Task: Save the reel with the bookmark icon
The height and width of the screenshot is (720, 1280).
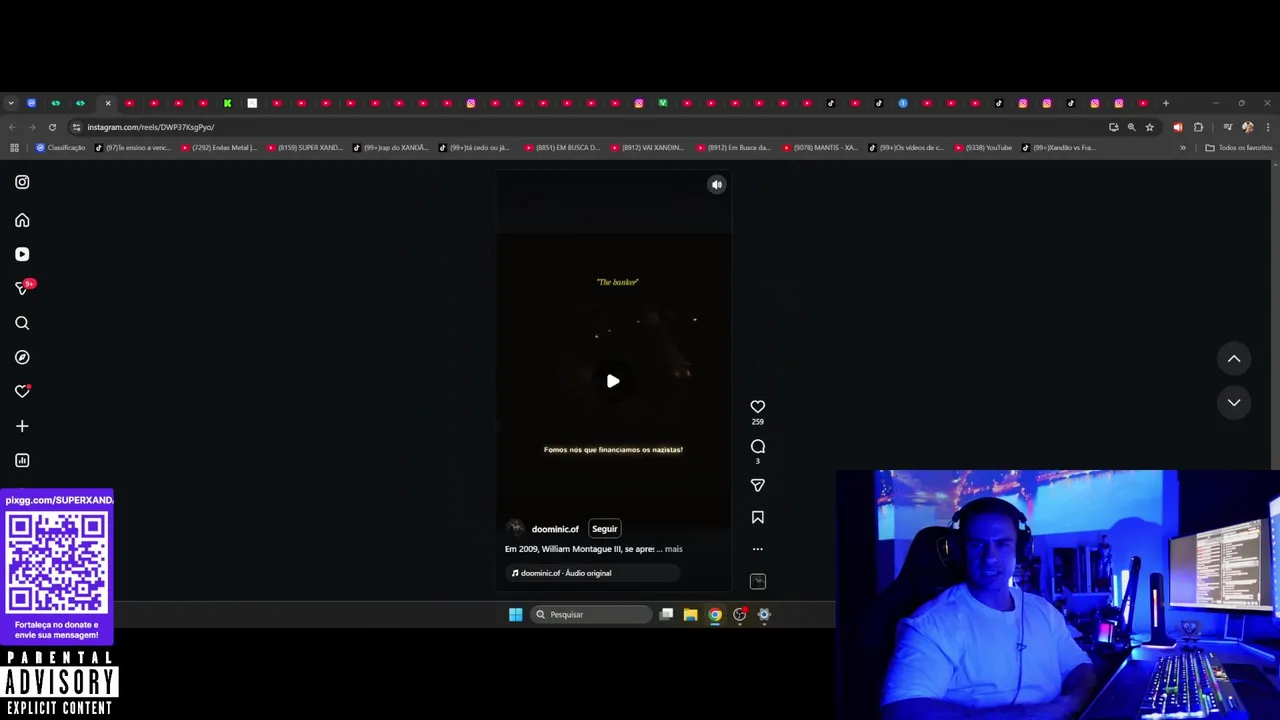Action: pos(757,517)
